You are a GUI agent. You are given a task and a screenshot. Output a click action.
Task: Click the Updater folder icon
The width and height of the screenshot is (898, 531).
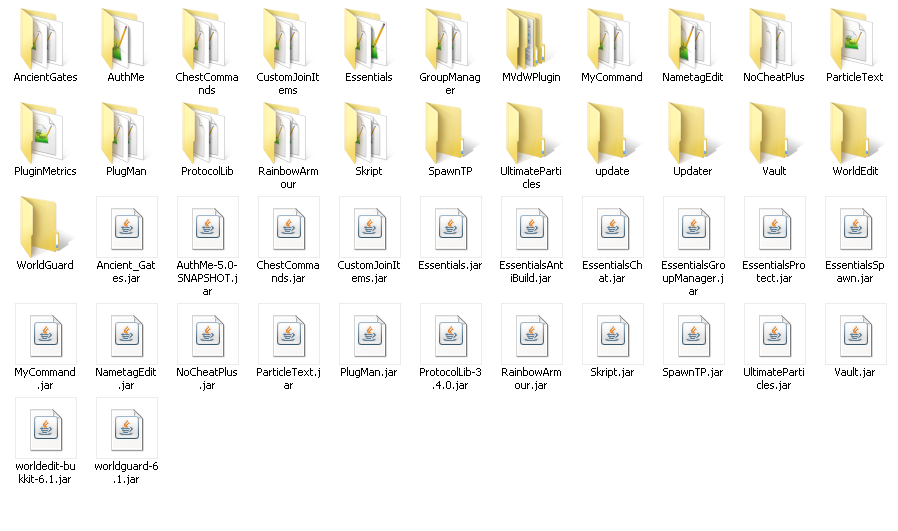pos(693,132)
